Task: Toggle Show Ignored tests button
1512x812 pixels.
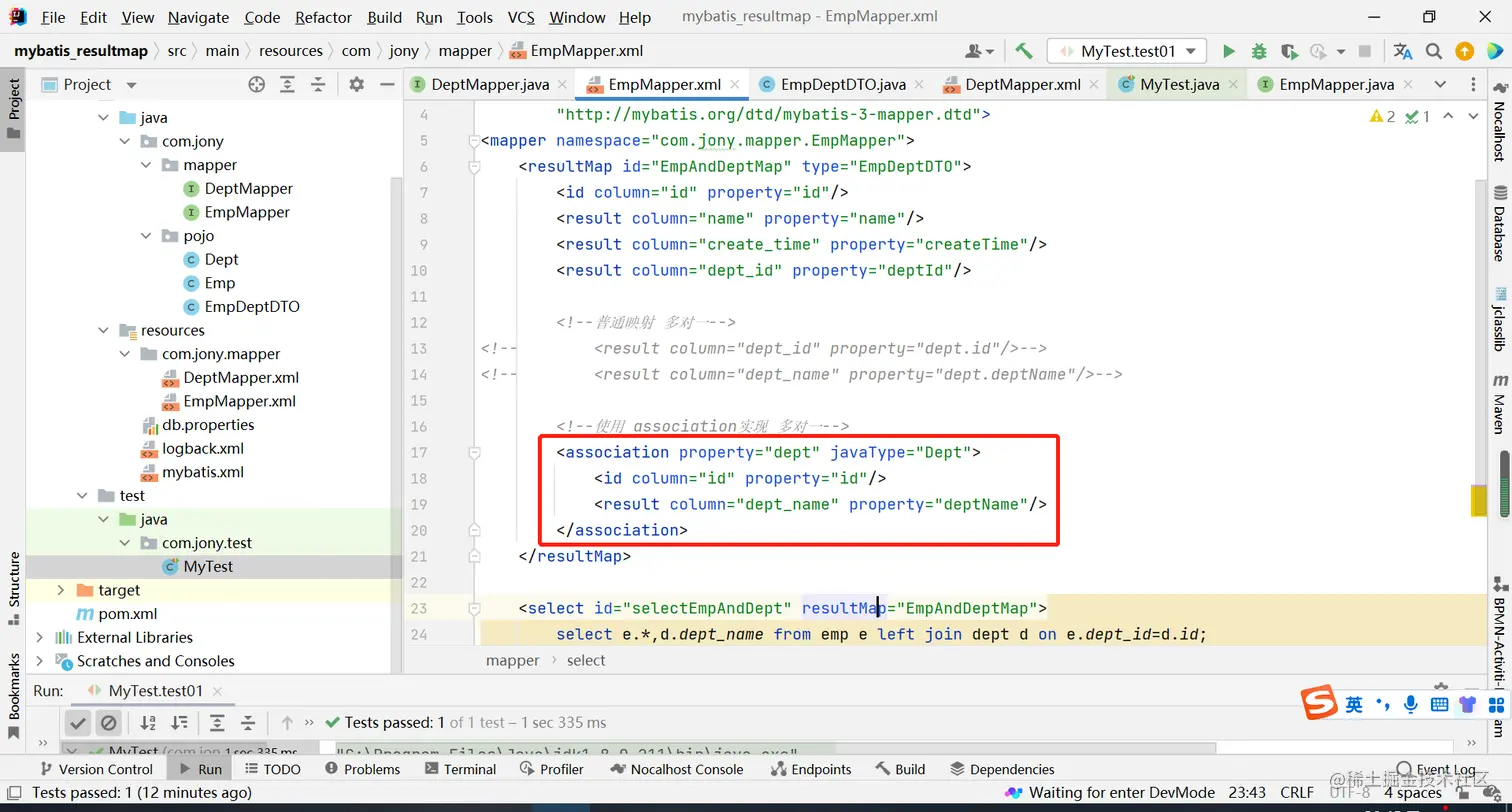Action: (109, 722)
